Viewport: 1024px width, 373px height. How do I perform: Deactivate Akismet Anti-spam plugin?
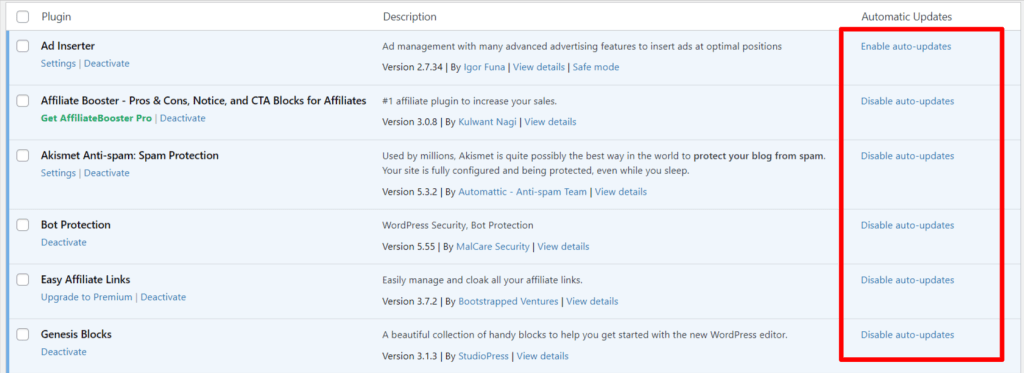[106, 173]
